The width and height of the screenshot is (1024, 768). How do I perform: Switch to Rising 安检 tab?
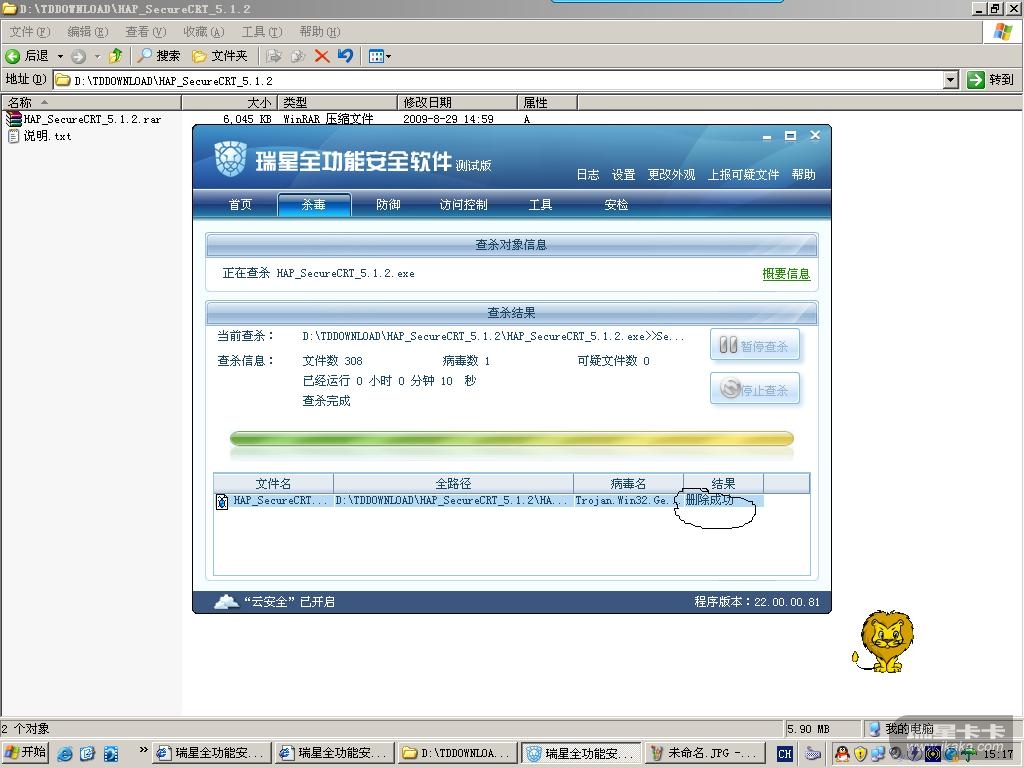point(616,204)
